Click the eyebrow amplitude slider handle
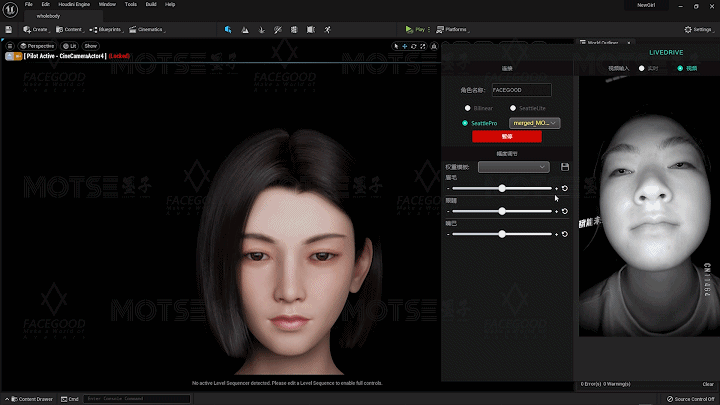Screen dimensions: 720x405 click(x=502, y=188)
